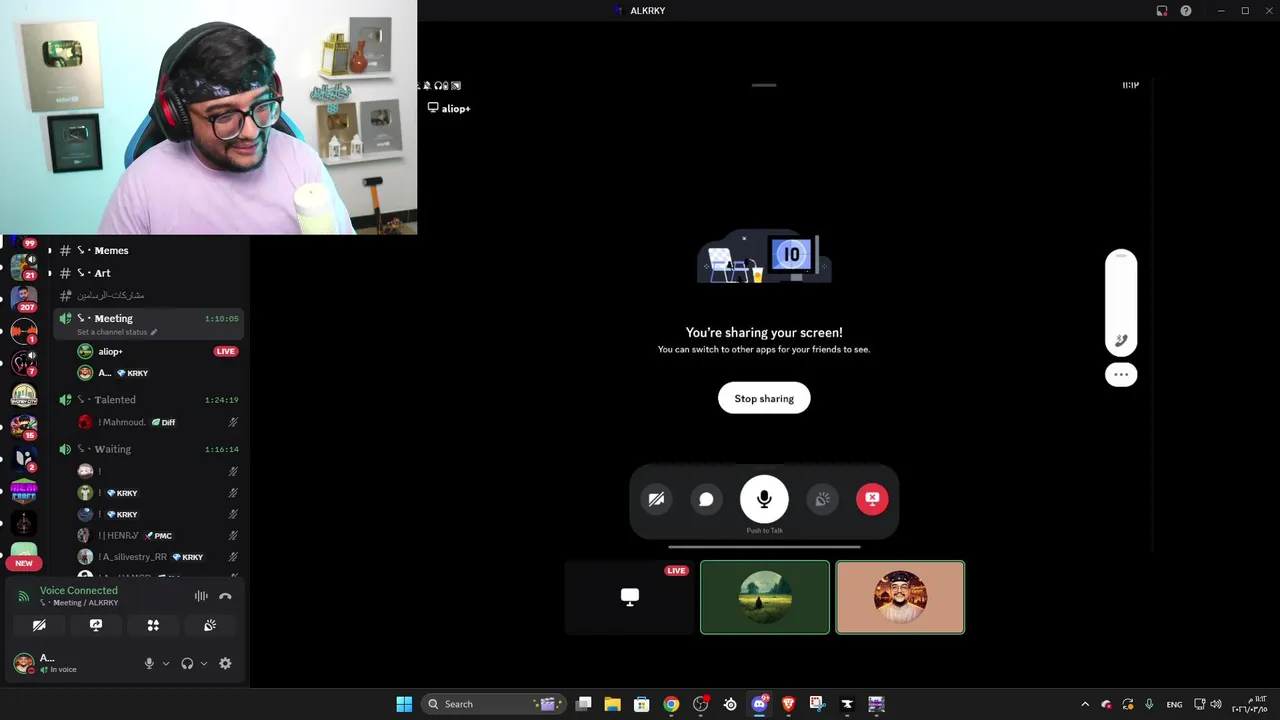Click aliop+ stream label at top
The width and height of the screenshot is (1280, 720).
tap(449, 108)
